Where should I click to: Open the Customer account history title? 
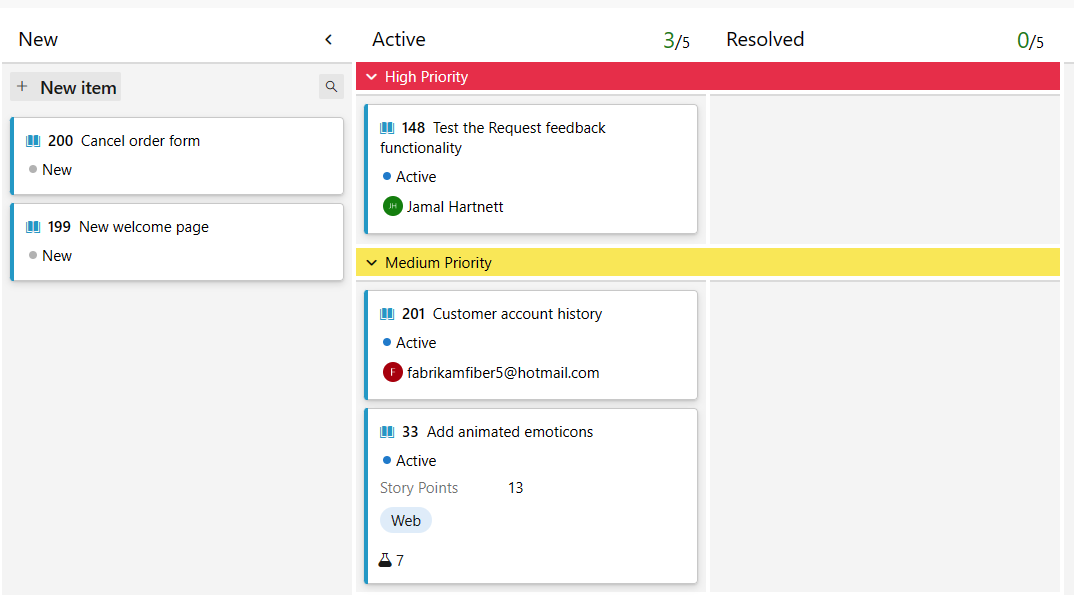517,314
